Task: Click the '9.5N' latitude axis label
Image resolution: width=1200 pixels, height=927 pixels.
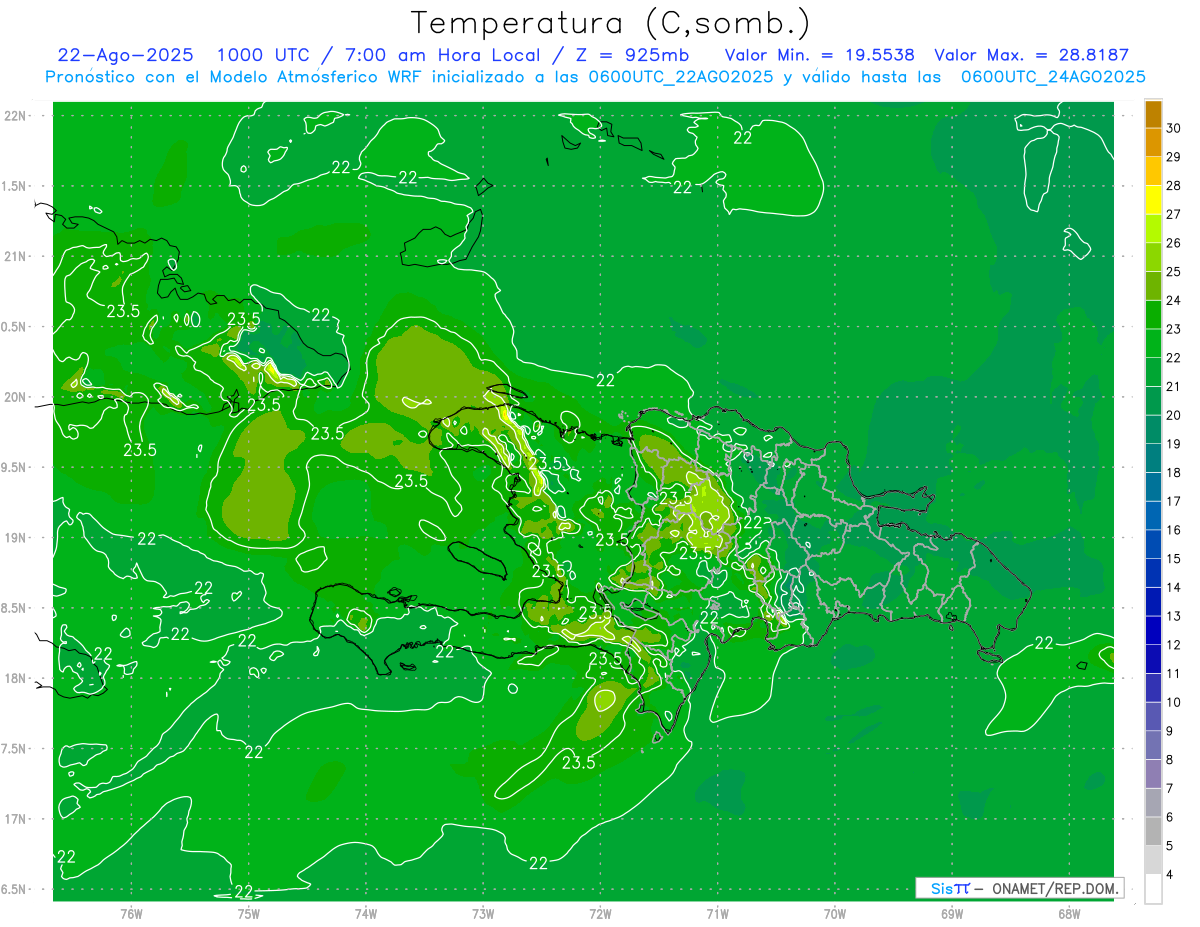Action: [15, 467]
